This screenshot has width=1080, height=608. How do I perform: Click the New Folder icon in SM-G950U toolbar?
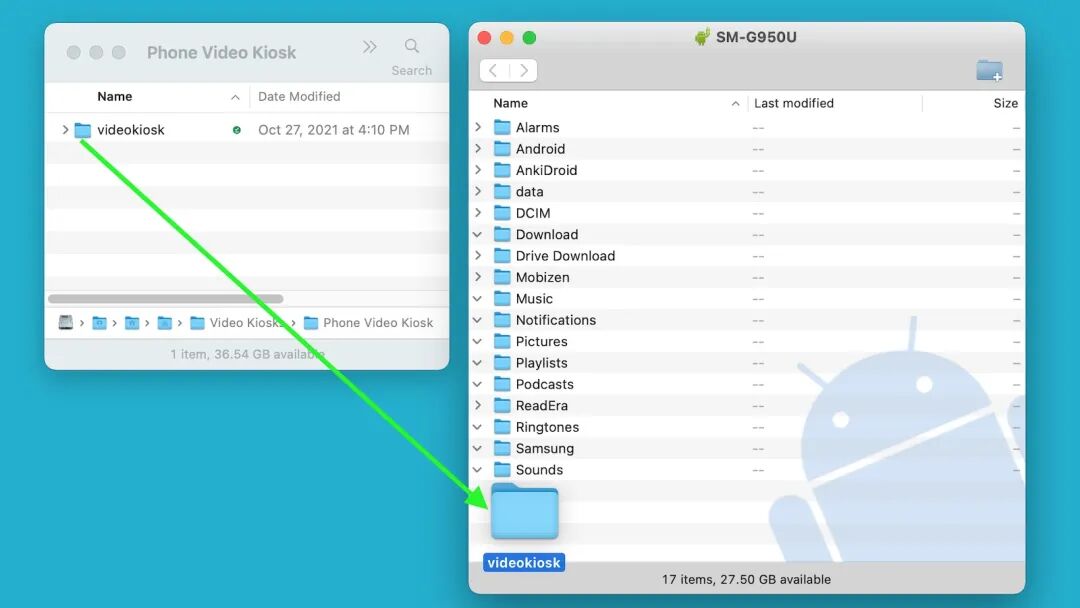pos(989,71)
